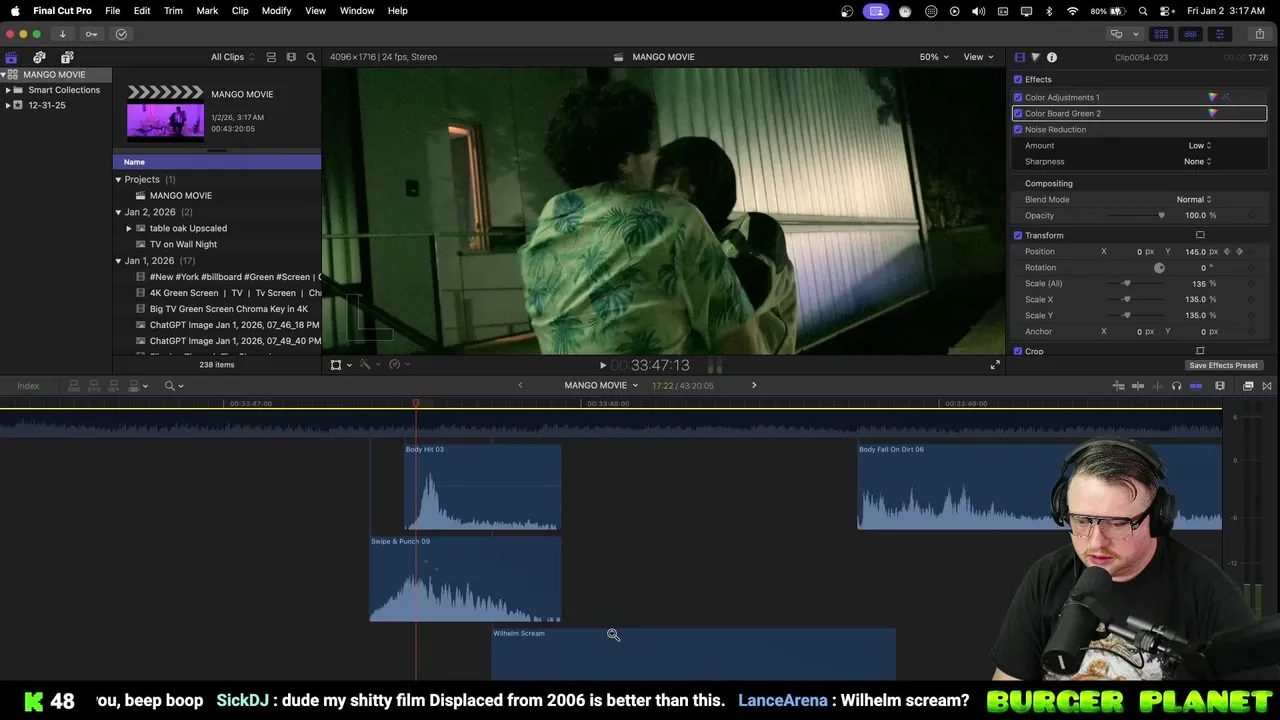Open the All Clips filter dropdown
This screenshot has height=720, width=1280.
[232, 57]
